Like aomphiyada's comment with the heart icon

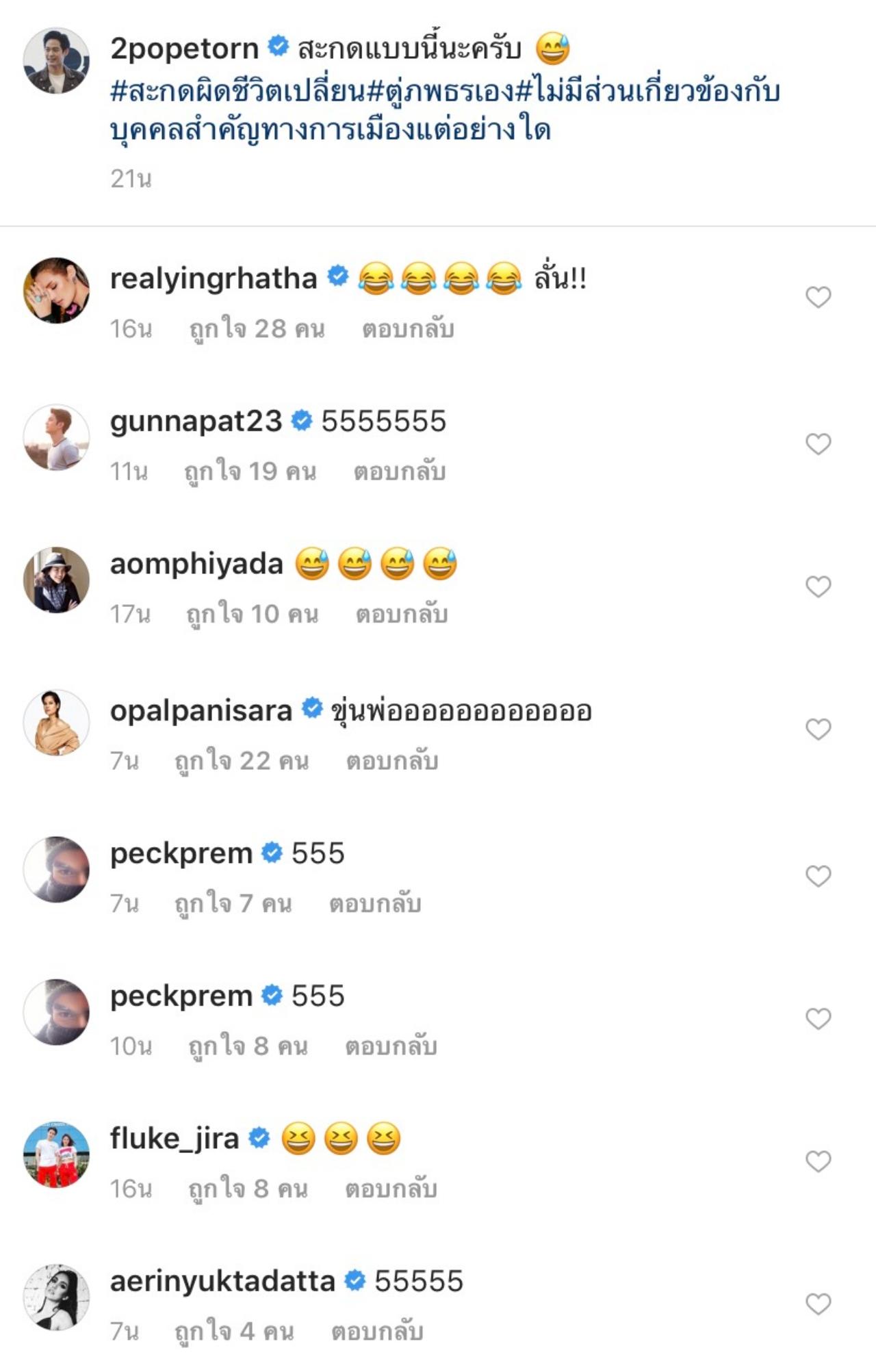pyautogui.click(x=818, y=586)
